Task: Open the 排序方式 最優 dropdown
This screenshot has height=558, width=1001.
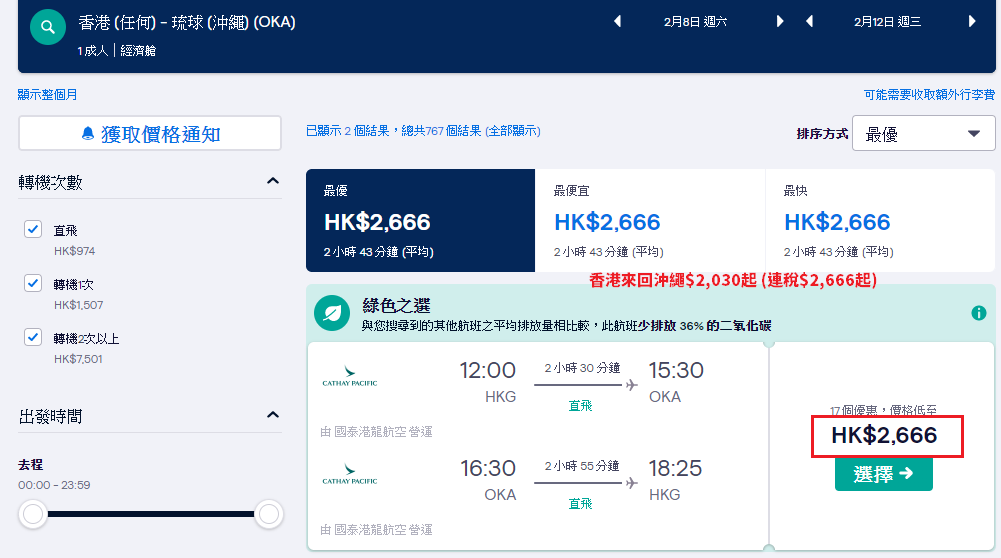Action: pyautogui.click(x=923, y=133)
